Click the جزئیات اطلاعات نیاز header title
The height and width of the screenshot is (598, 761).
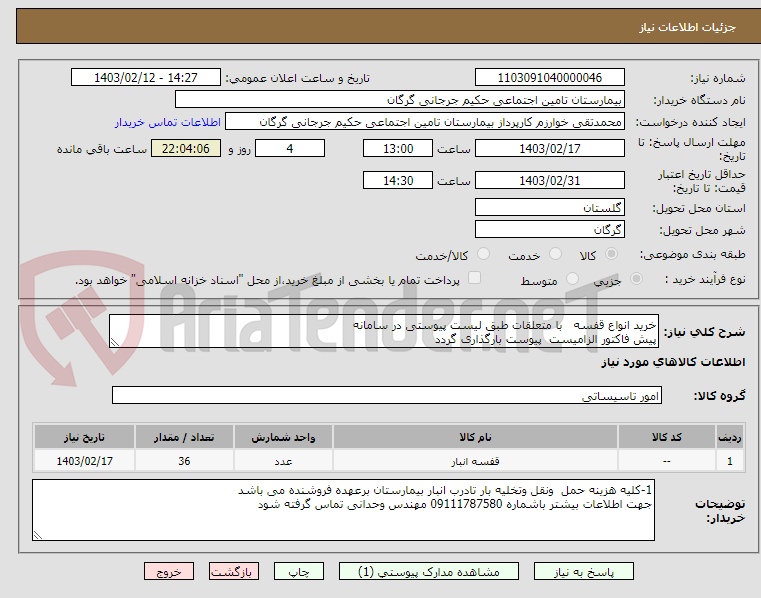coord(687,27)
